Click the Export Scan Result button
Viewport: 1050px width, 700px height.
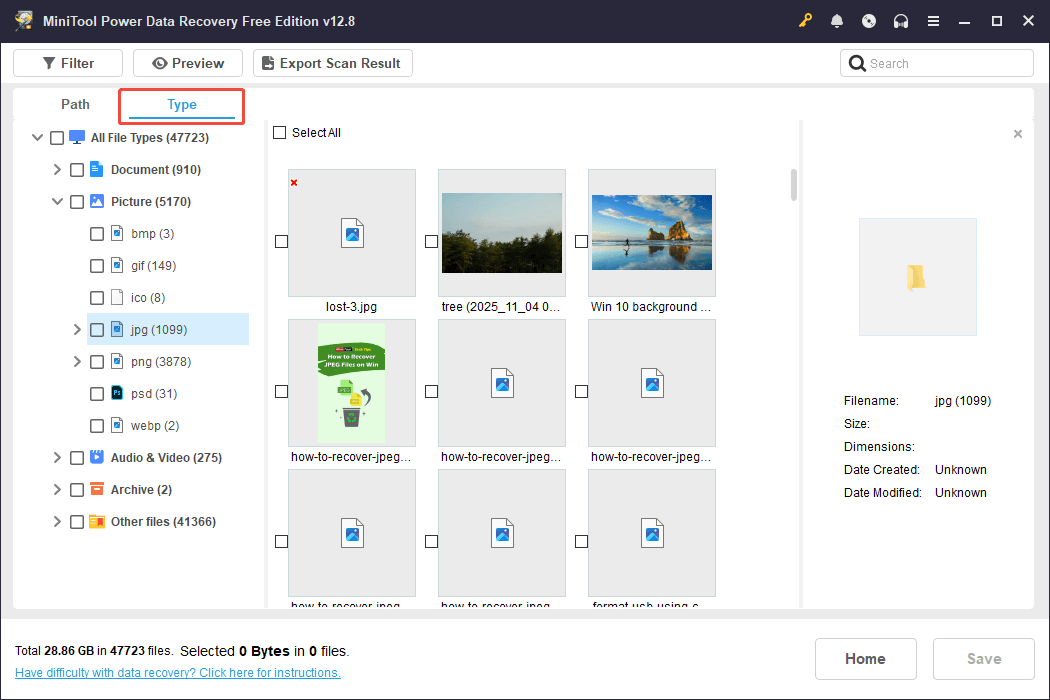click(x=332, y=64)
